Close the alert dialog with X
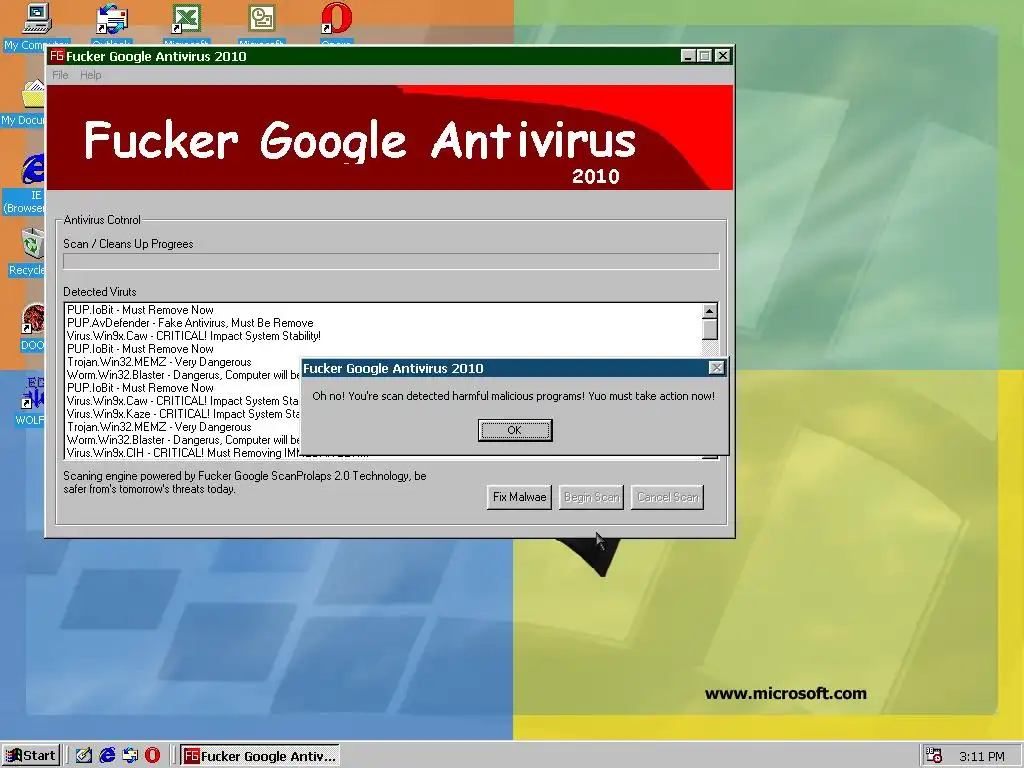 tap(716, 368)
